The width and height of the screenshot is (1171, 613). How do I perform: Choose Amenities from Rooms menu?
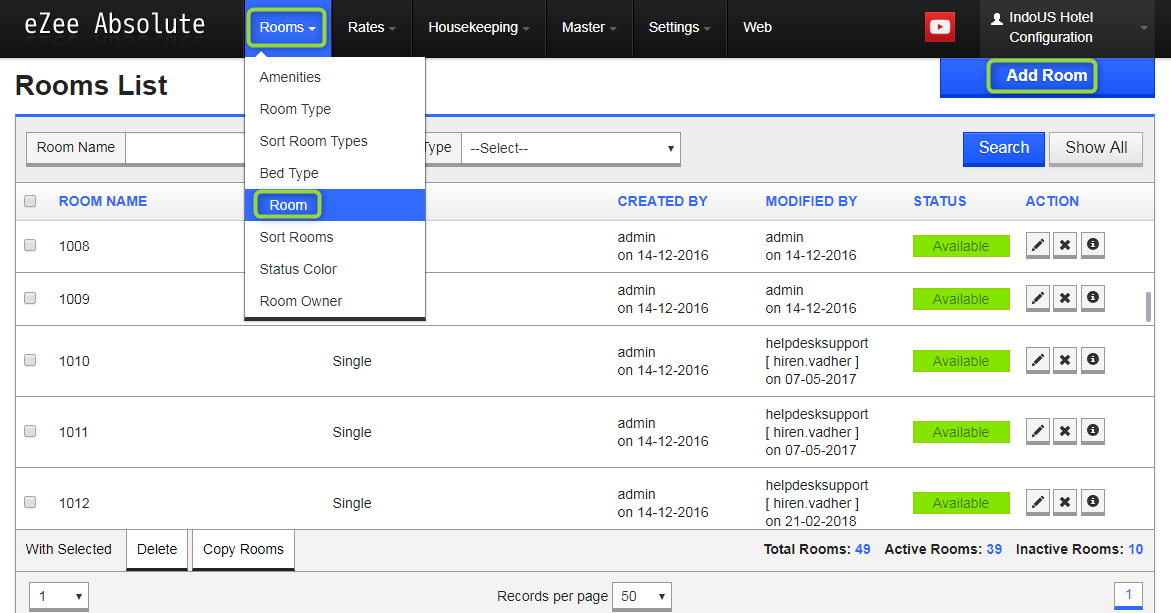[335, 77]
